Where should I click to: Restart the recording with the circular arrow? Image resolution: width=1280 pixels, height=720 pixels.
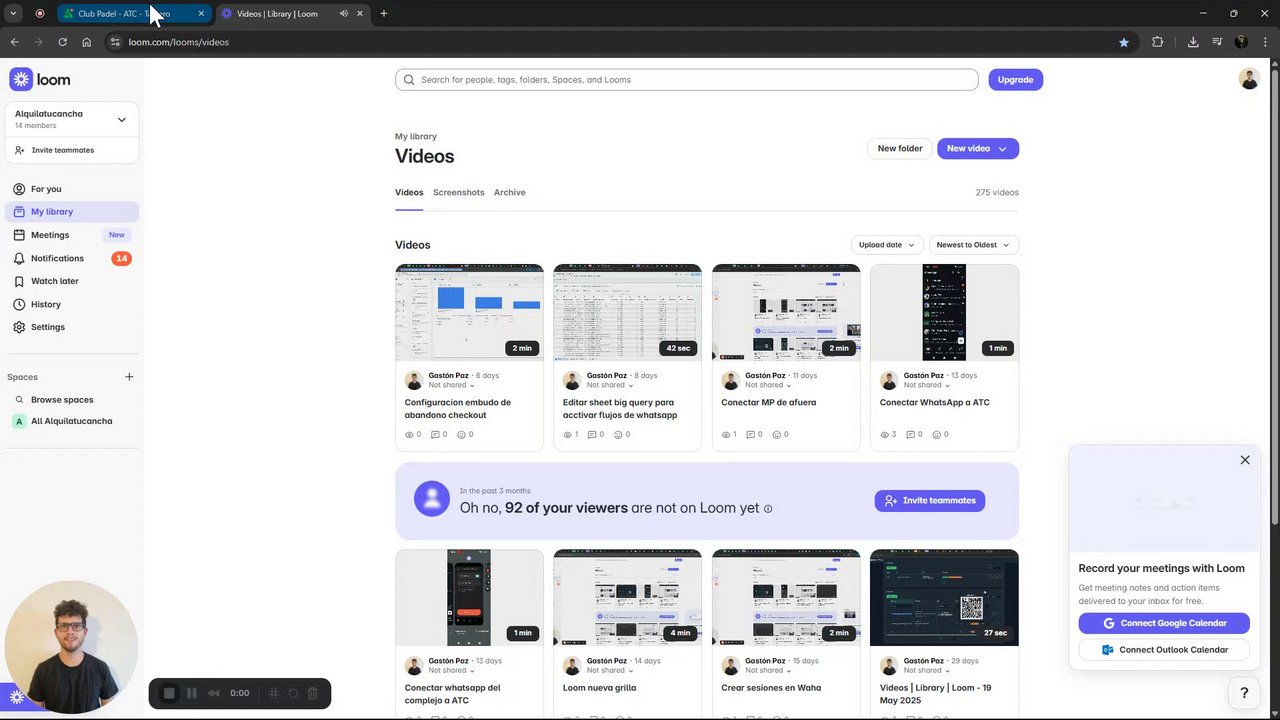293,693
